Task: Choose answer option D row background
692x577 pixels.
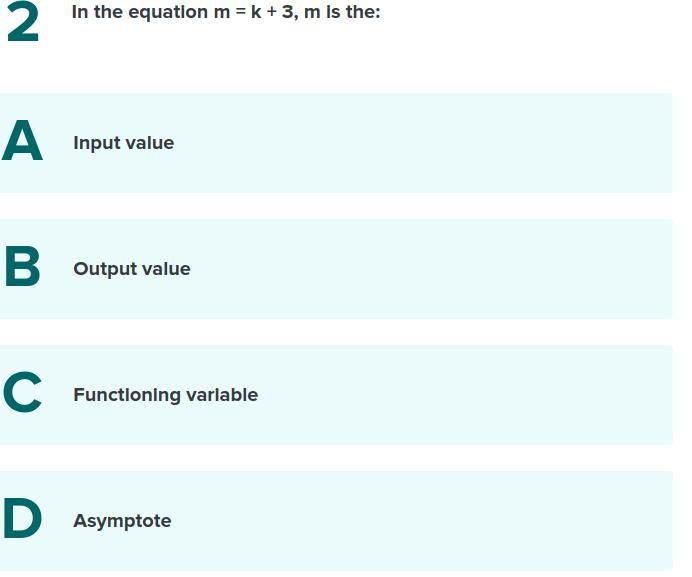Action: (x=336, y=521)
